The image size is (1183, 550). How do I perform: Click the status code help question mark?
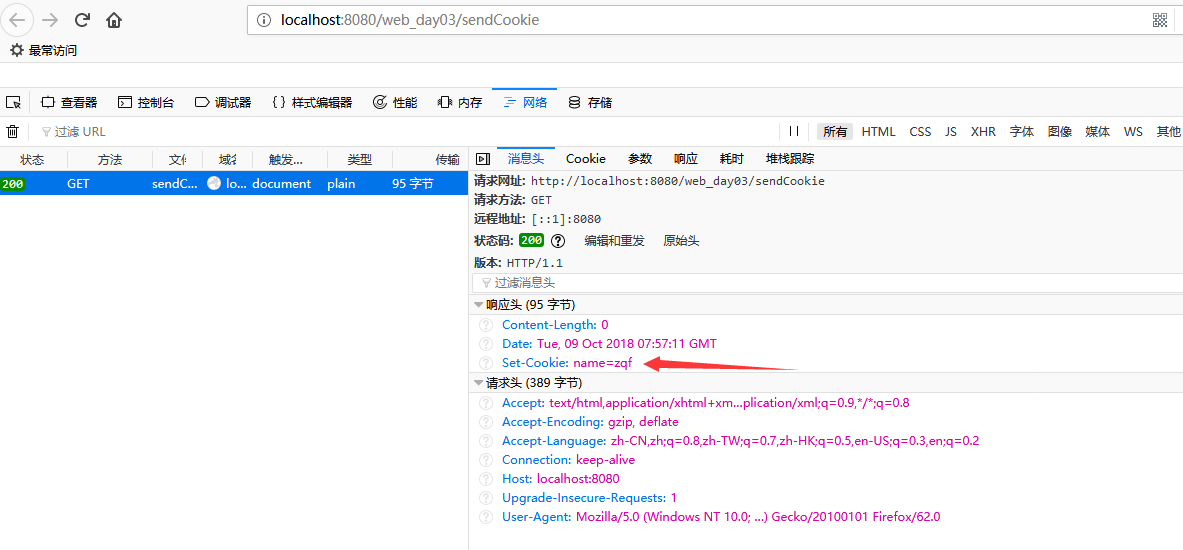point(558,241)
